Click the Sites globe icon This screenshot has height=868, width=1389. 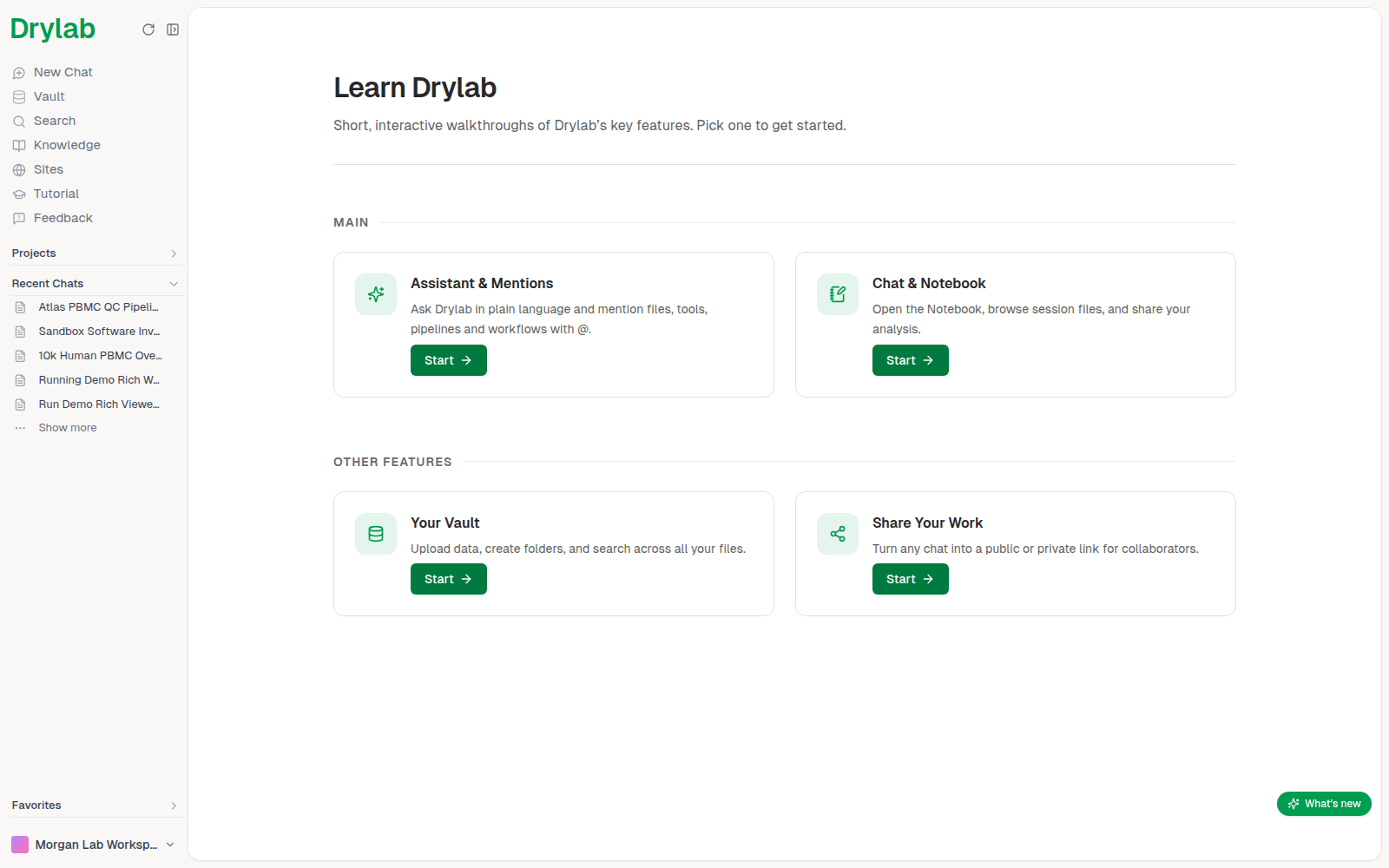(x=19, y=170)
